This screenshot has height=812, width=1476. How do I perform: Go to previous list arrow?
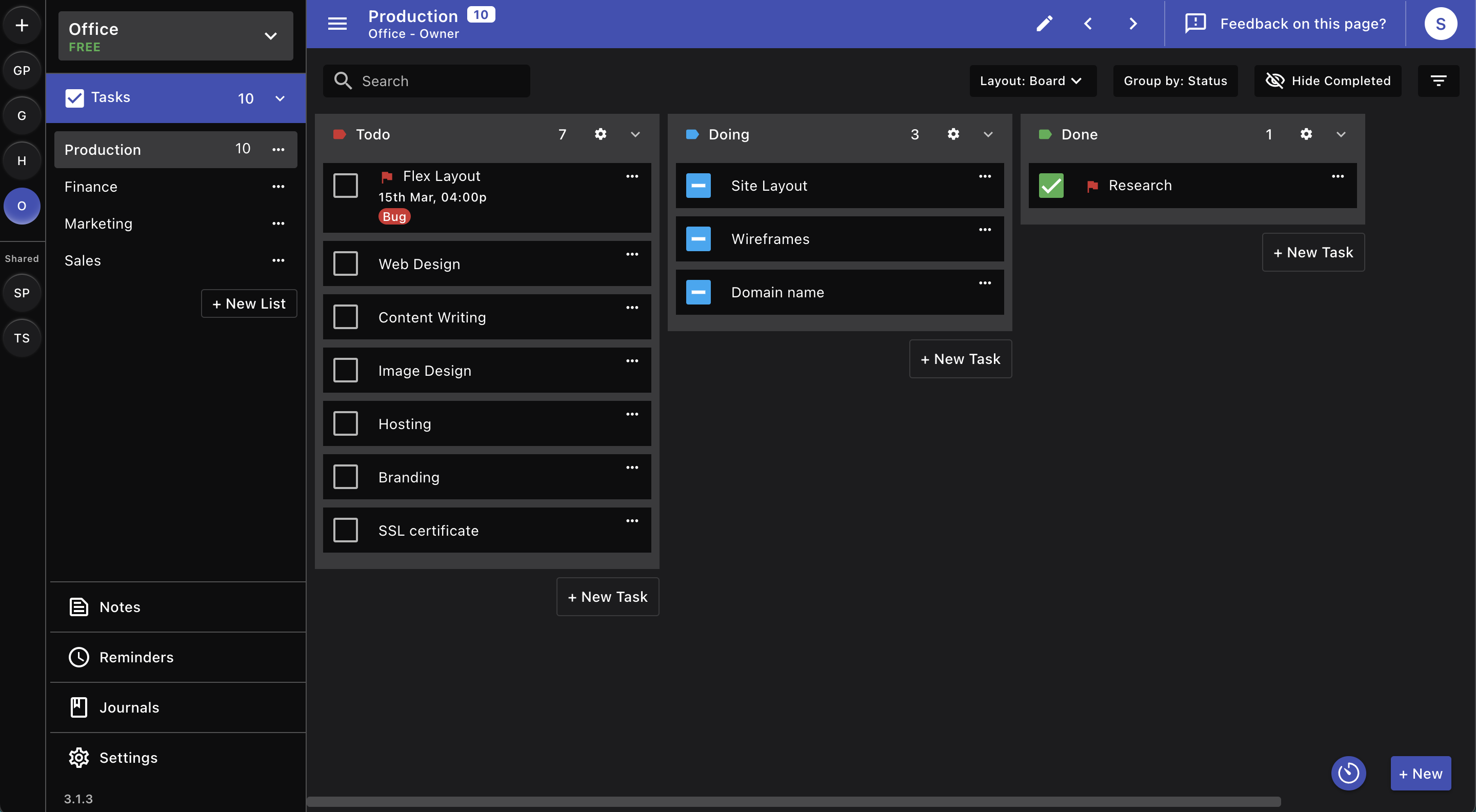[1088, 24]
